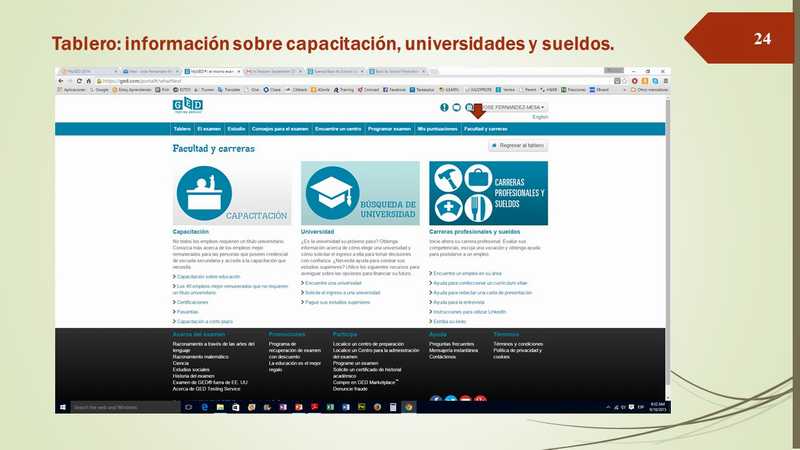The image size is (800, 450).
Task: Open Denuncie fraude footer link
Action: pyautogui.click(x=350, y=389)
